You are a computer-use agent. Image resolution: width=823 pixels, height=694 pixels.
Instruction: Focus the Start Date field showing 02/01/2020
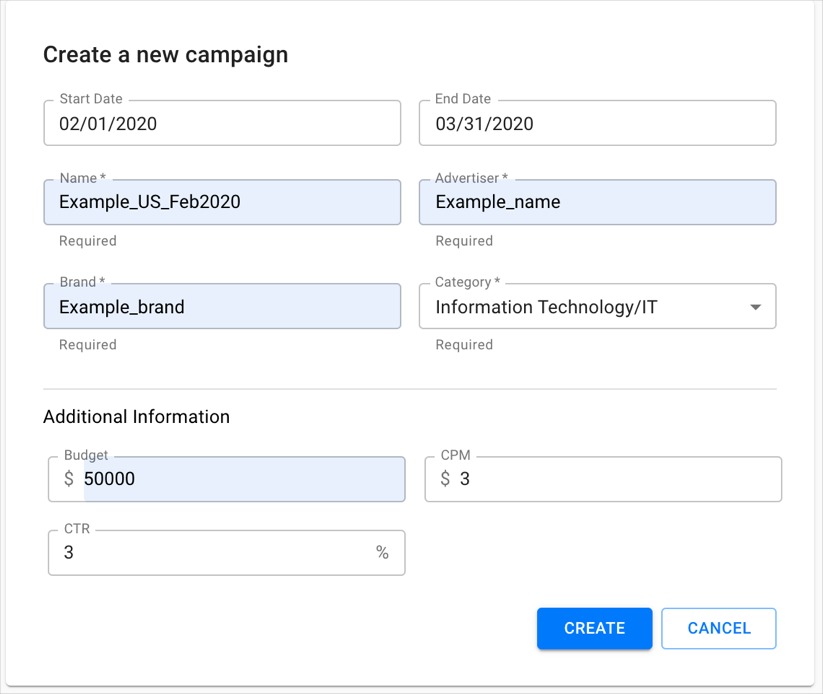pos(222,124)
